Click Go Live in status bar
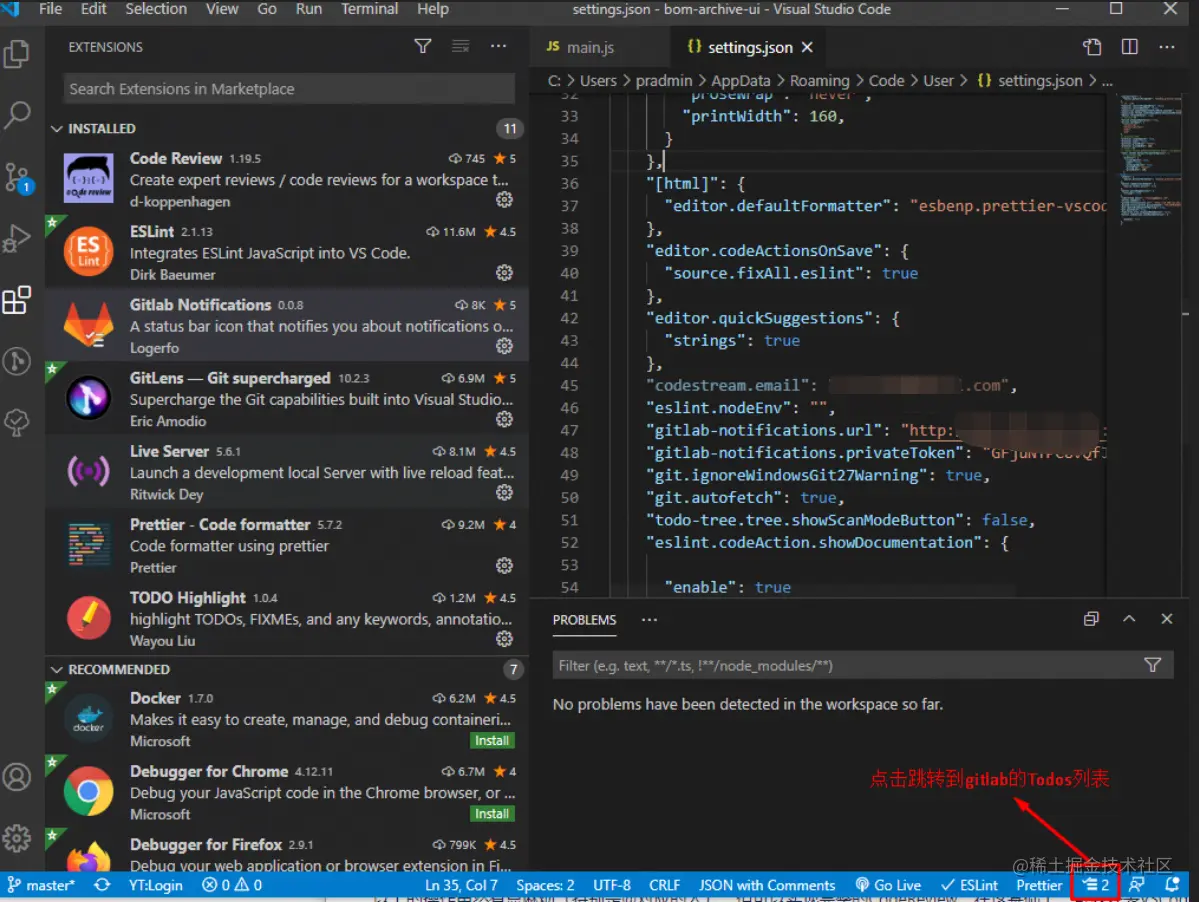Viewport: 1199px width, 902px height. 888,884
